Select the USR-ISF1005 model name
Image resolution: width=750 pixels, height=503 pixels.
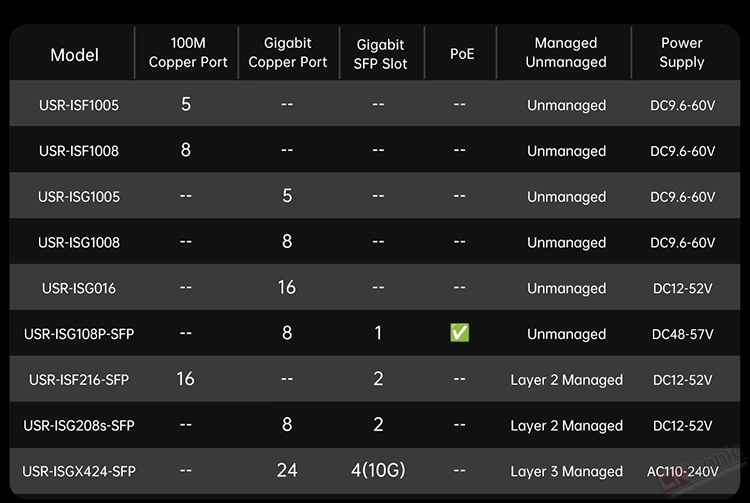pyautogui.click(x=79, y=105)
